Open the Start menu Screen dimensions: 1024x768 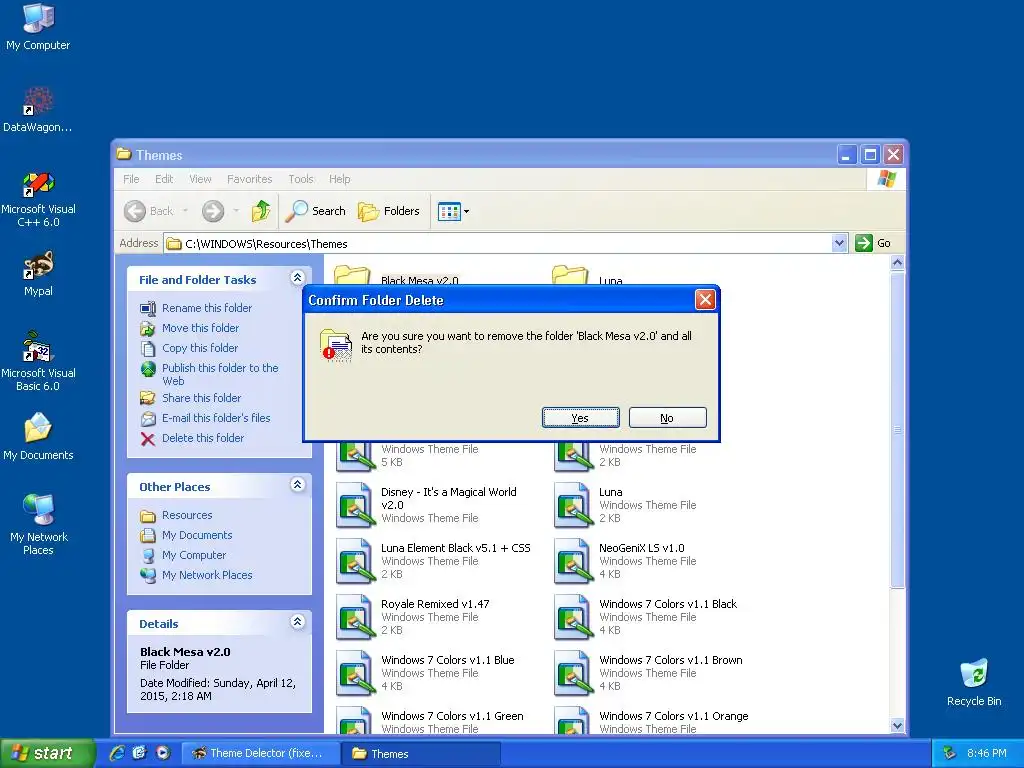coord(46,753)
